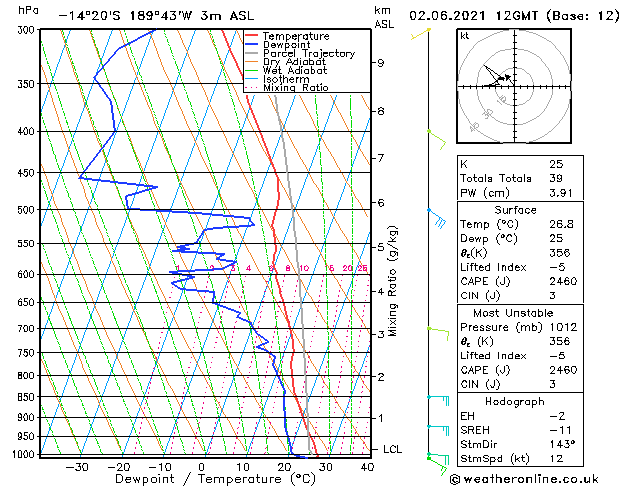This screenshot has height=486, width=629.
Task: Click the hodograph storm motion arrow
Action: tap(508, 78)
